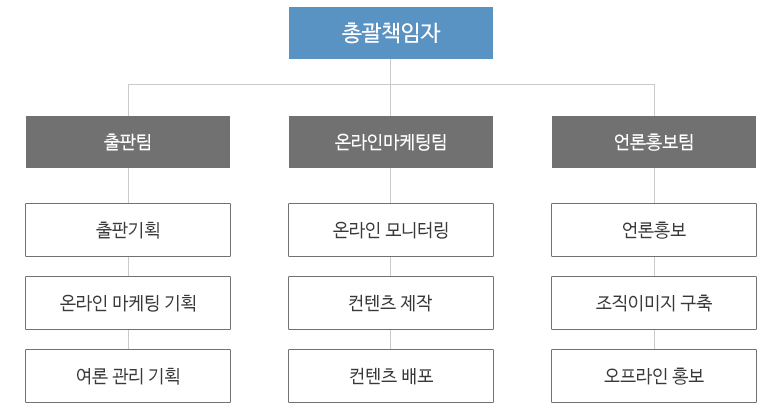Click connector between 언론홍보 and 조직이미지 구축
781x408 pixels.
[654, 267]
